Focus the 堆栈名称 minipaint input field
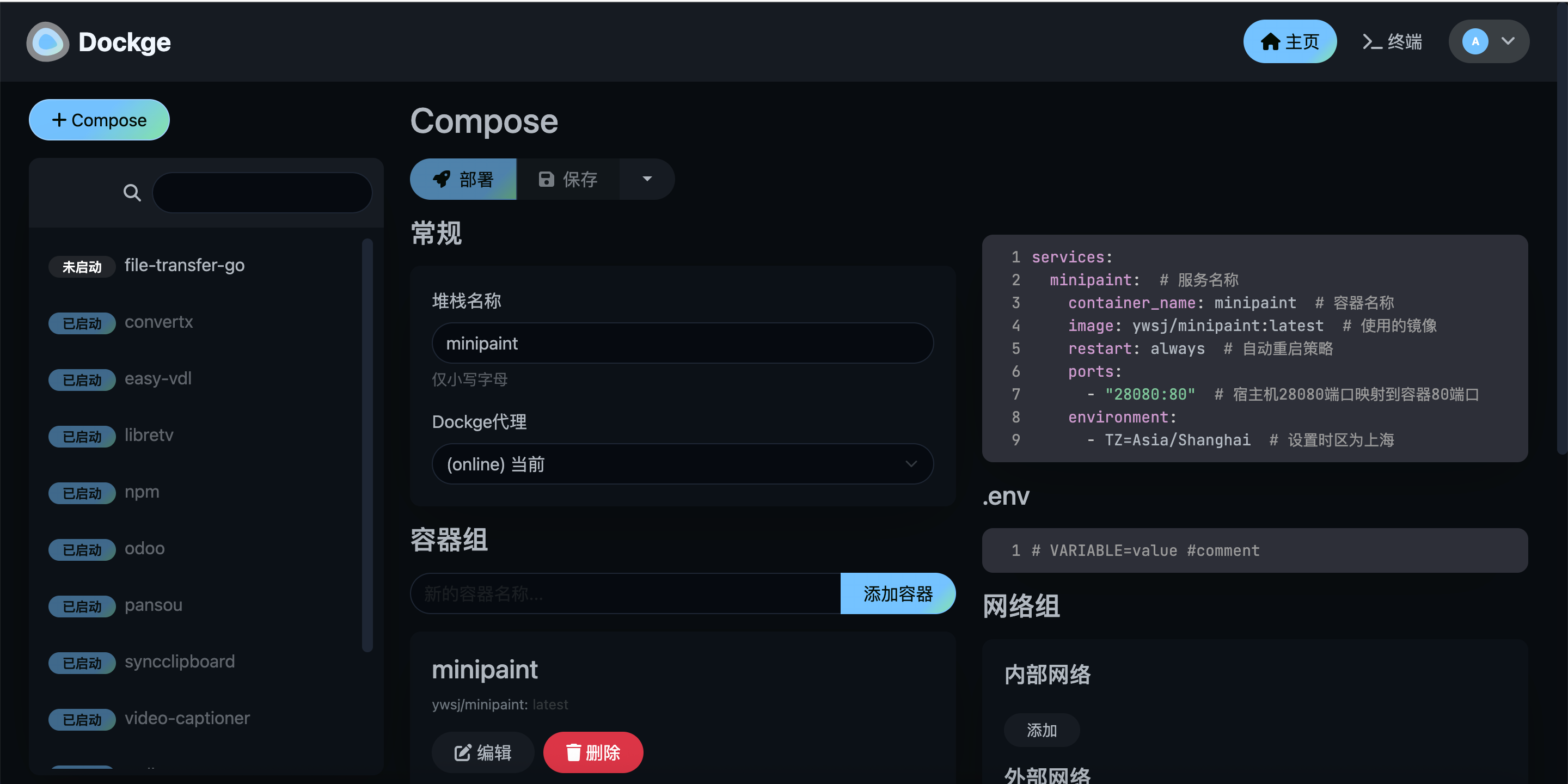This screenshot has width=1568, height=784. coord(682,344)
